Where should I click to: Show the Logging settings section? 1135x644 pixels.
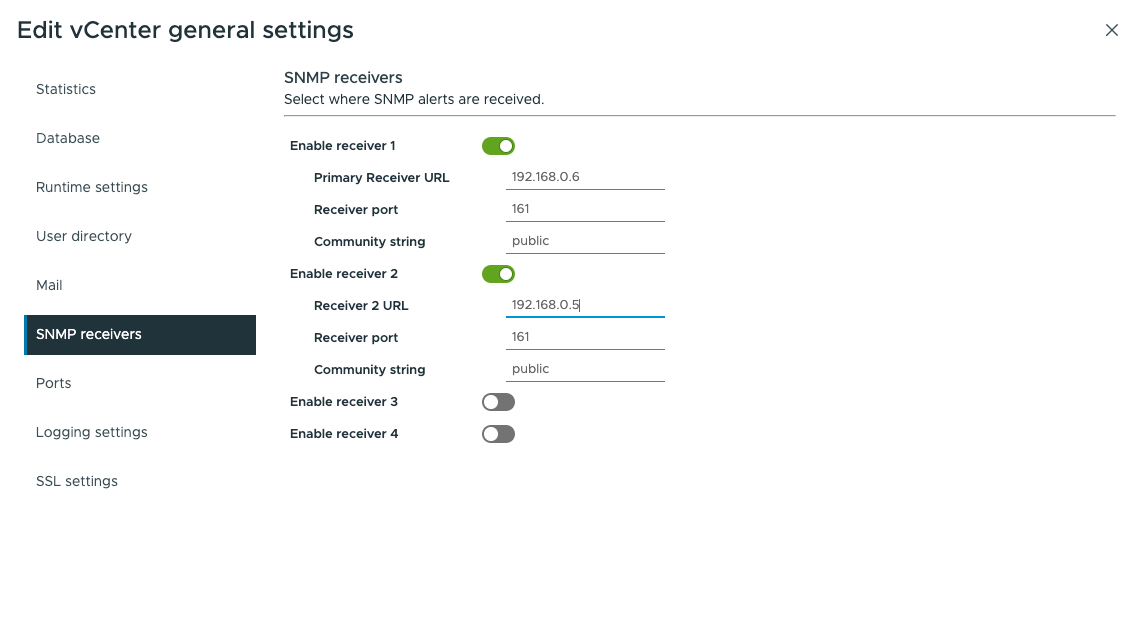pos(92,432)
